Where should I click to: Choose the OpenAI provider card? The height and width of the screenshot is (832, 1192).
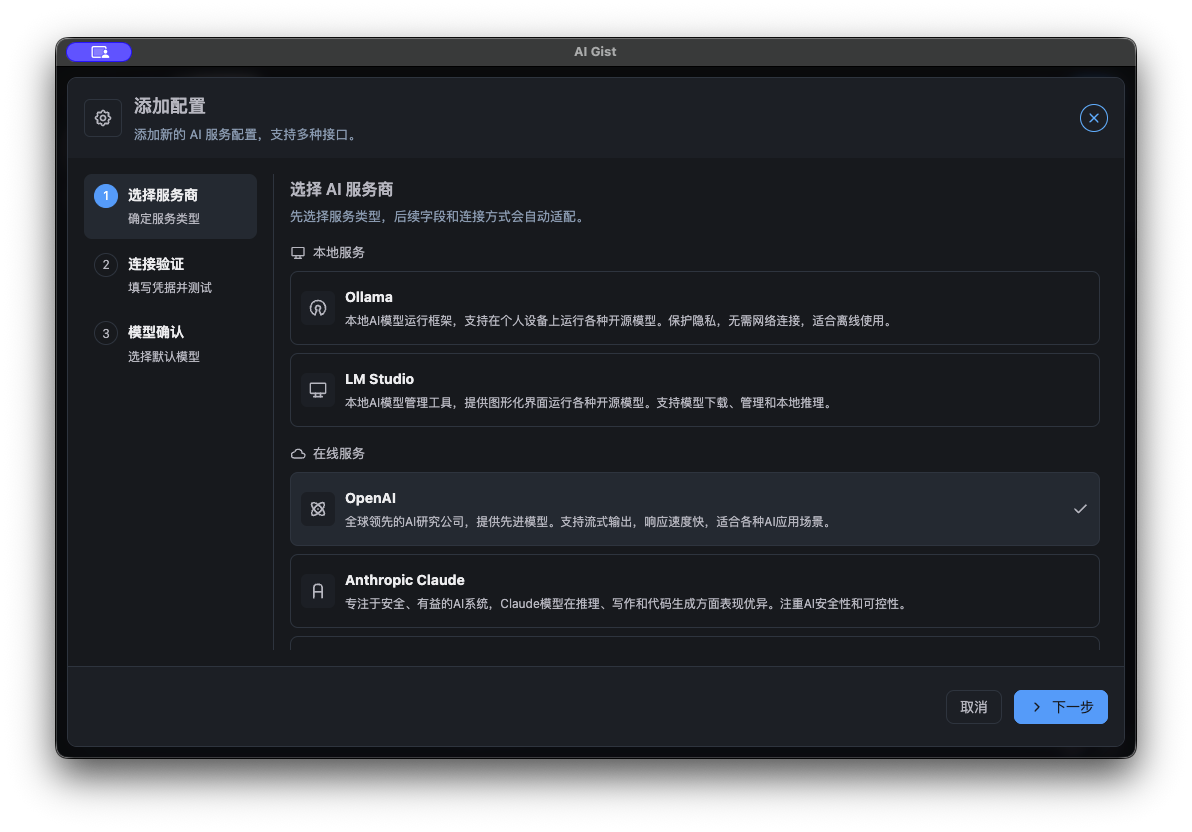tap(694, 509)
